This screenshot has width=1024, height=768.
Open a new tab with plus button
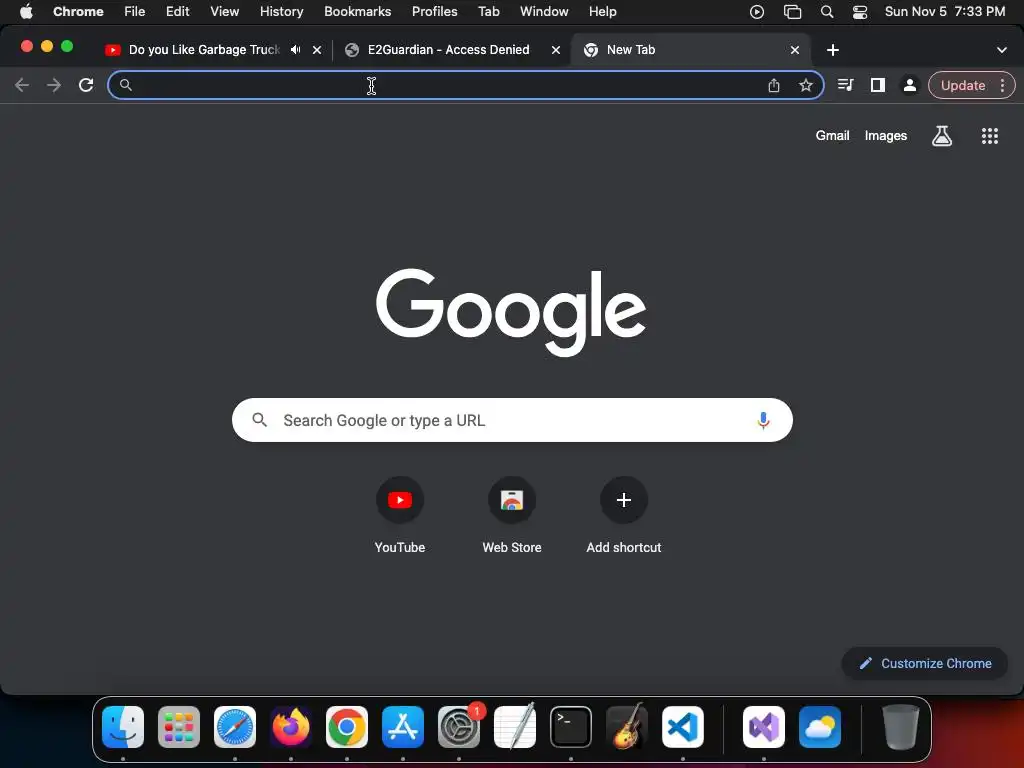pos(833,50)
